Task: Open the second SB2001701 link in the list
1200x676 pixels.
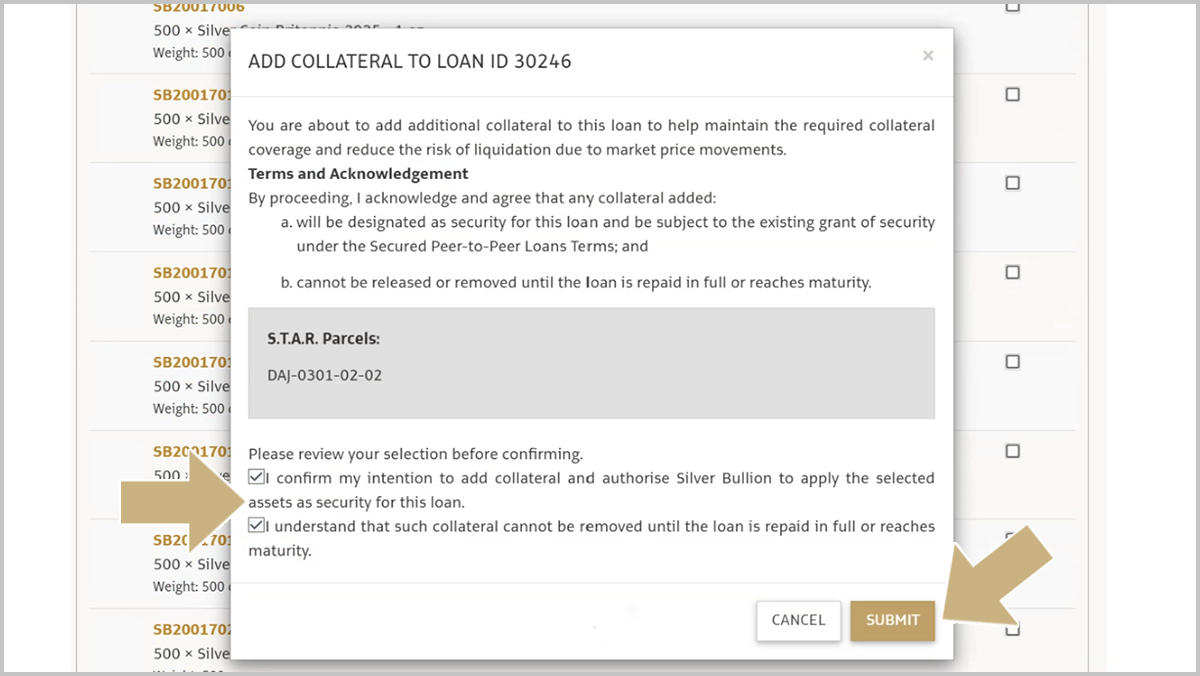Action: pos(192,184)
